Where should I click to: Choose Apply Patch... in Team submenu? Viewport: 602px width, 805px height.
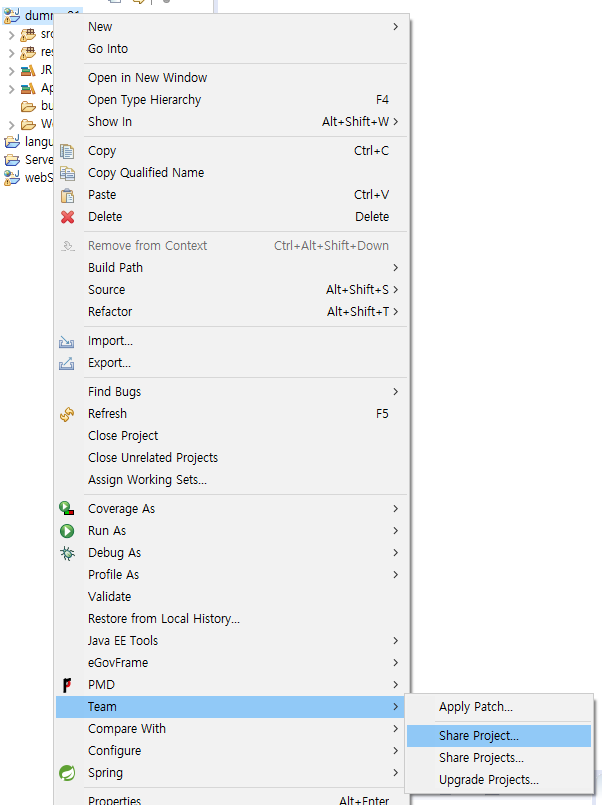tap(475, 707)
